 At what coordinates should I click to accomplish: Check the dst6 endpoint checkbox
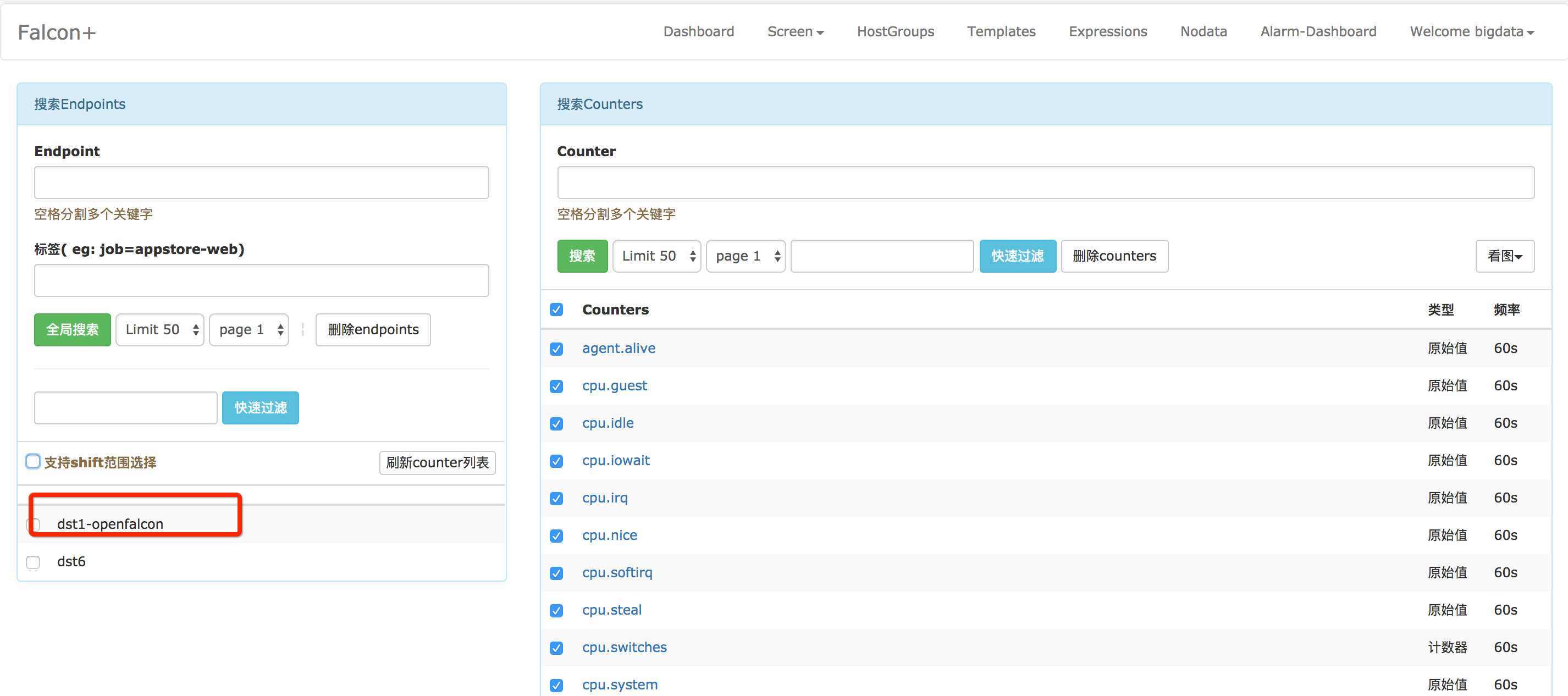[34, 562]
